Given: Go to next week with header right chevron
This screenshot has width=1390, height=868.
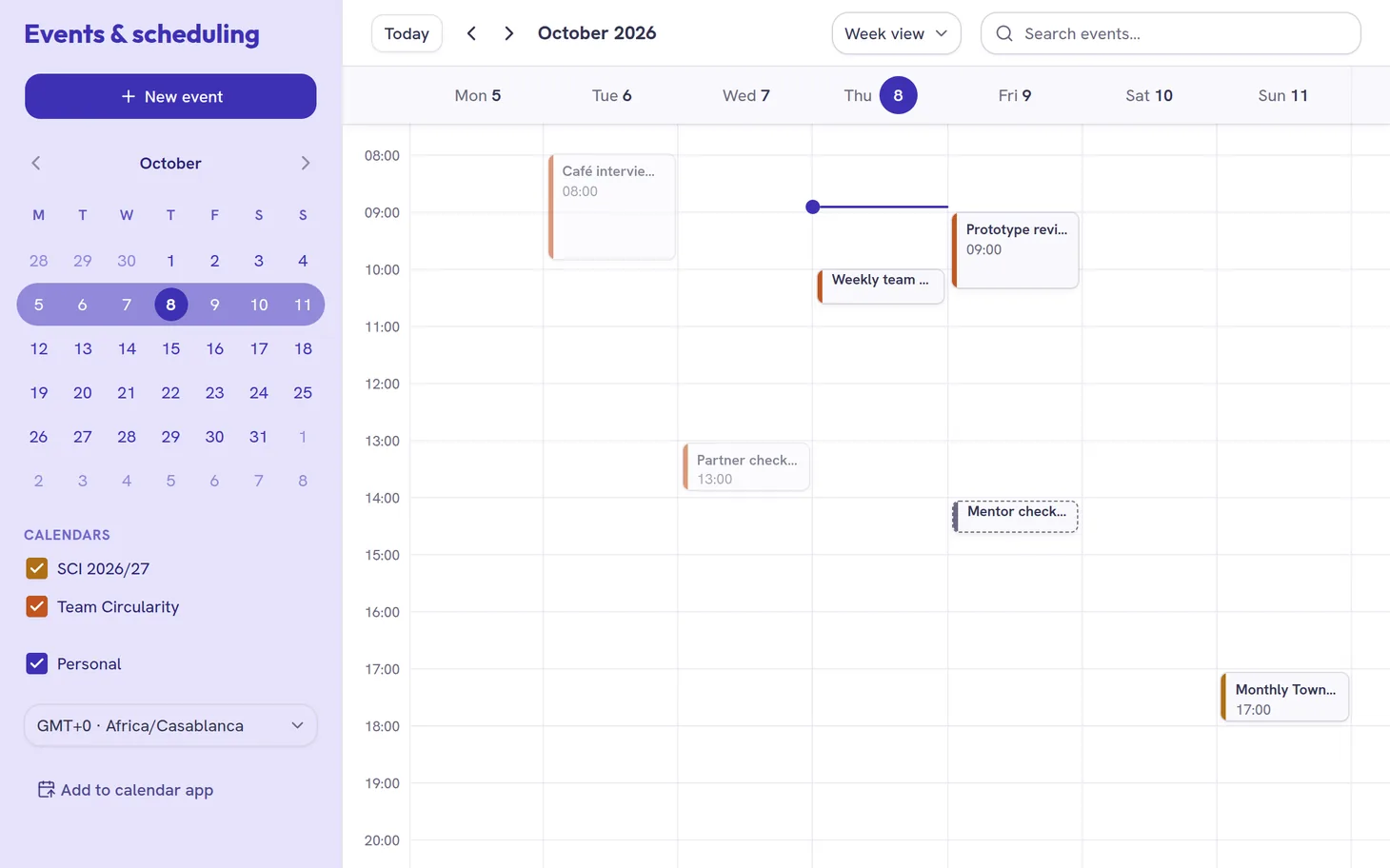Looking at the screenshot, I should 509,33.
